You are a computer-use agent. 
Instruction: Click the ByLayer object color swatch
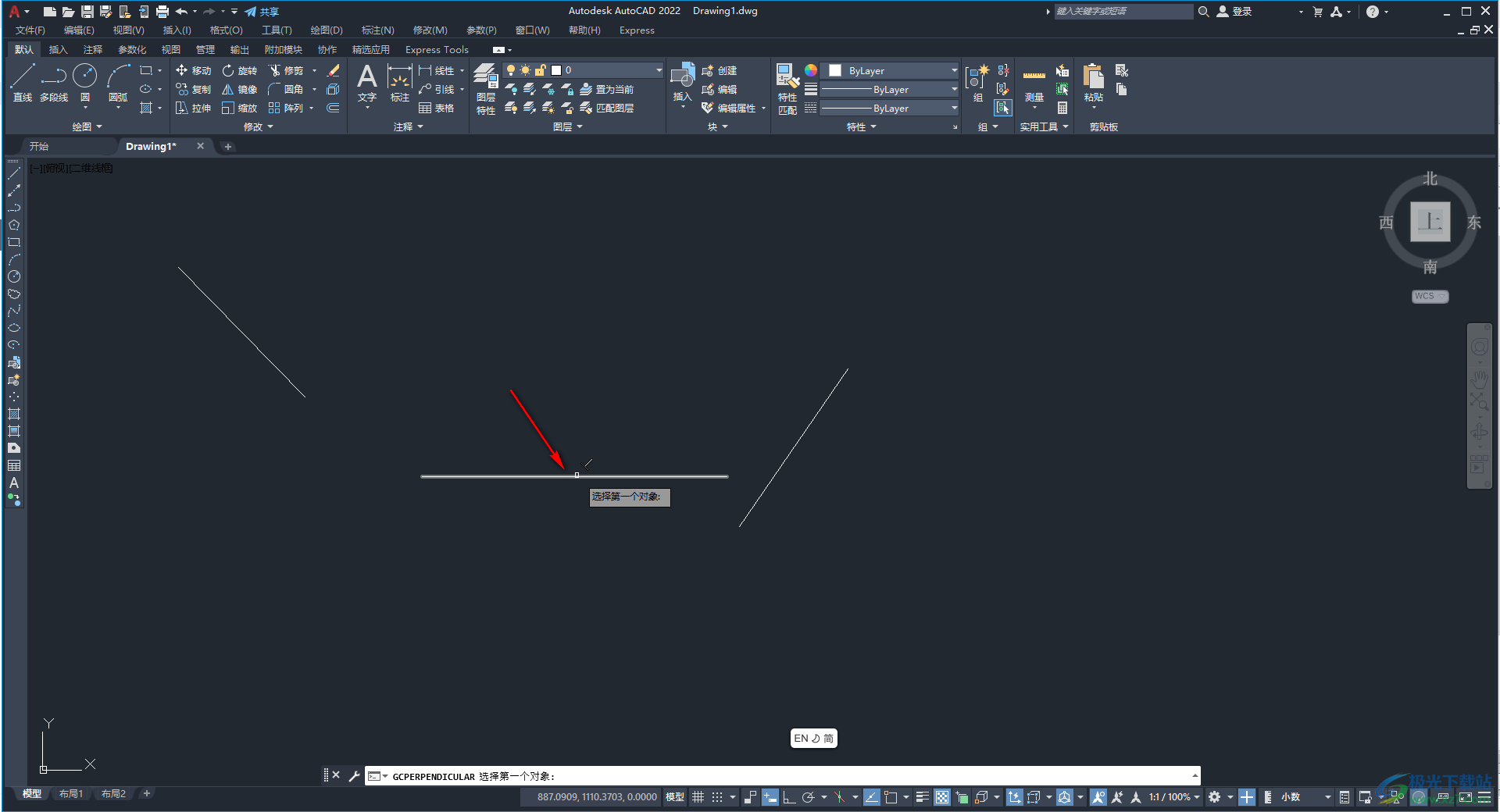click(835, 70)
